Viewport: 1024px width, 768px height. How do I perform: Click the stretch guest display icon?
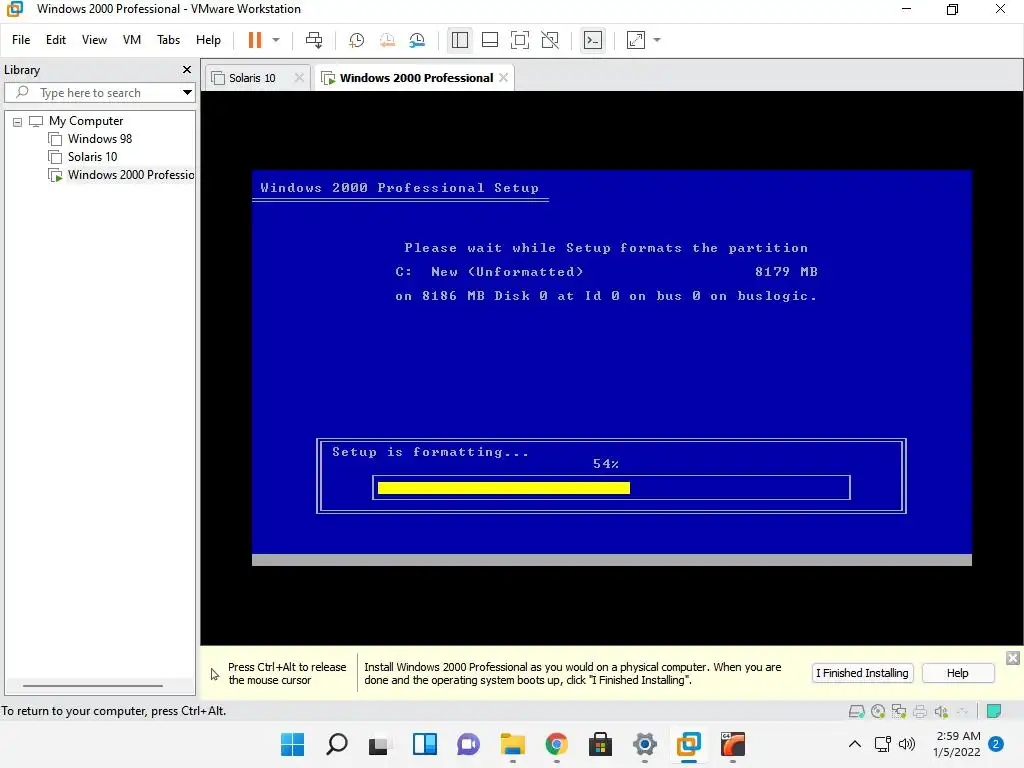pos(636,40)
